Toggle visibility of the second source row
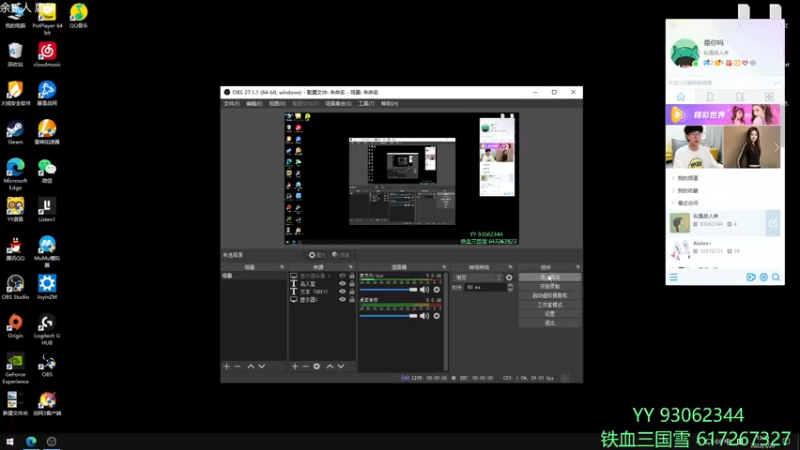 [x=342, y=284]
